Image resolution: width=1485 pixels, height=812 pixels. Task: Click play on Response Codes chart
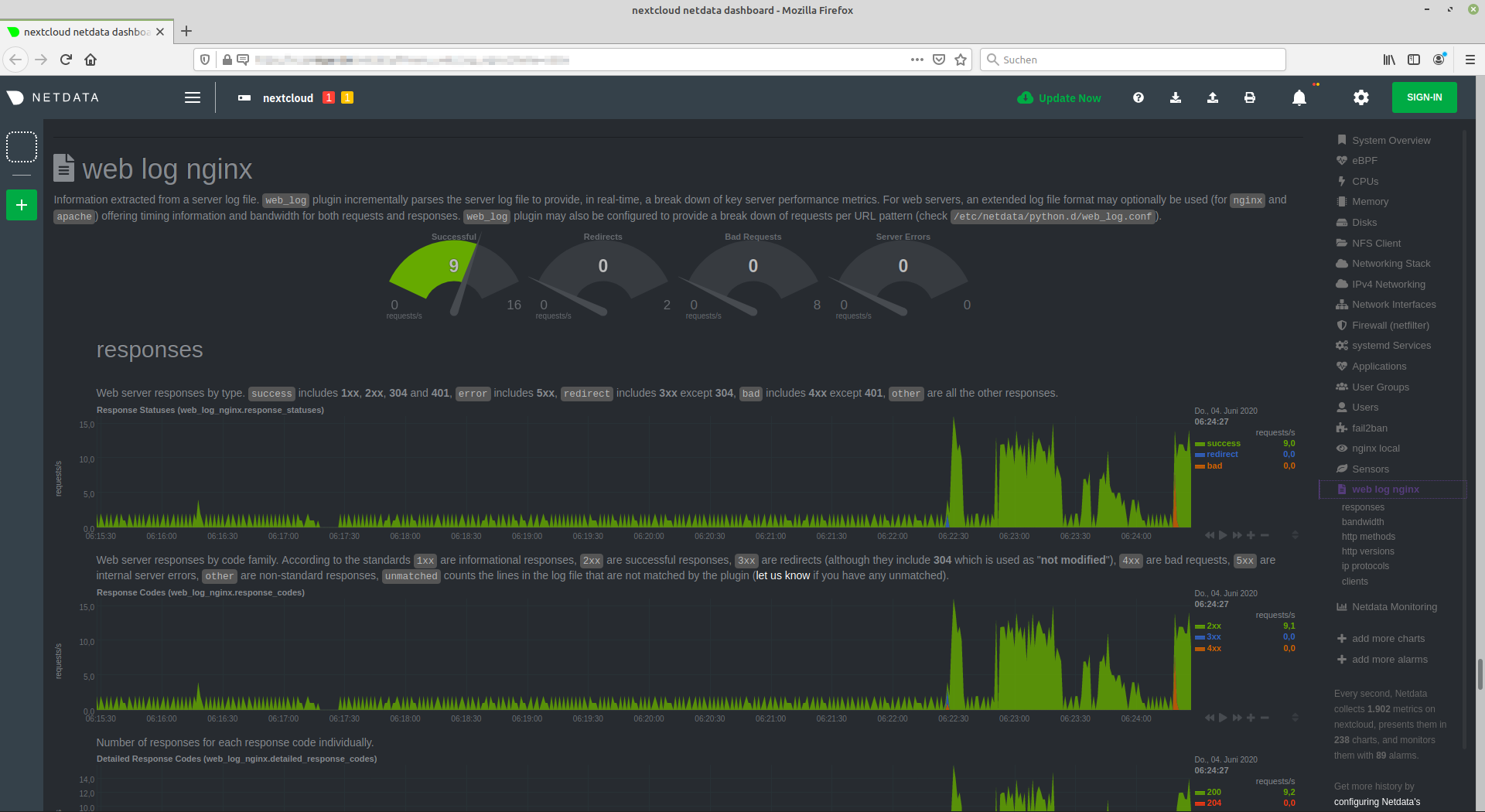click(1223, 718)
